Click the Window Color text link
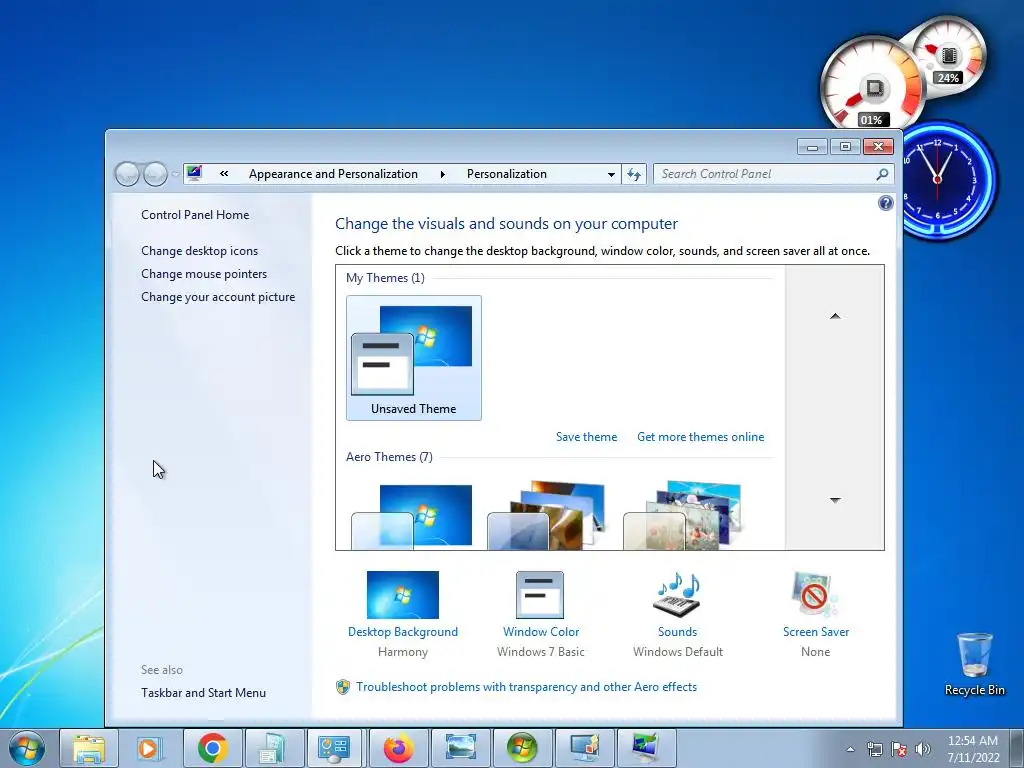Viewport: 1024px width, 768px height. tap(541, 632)
